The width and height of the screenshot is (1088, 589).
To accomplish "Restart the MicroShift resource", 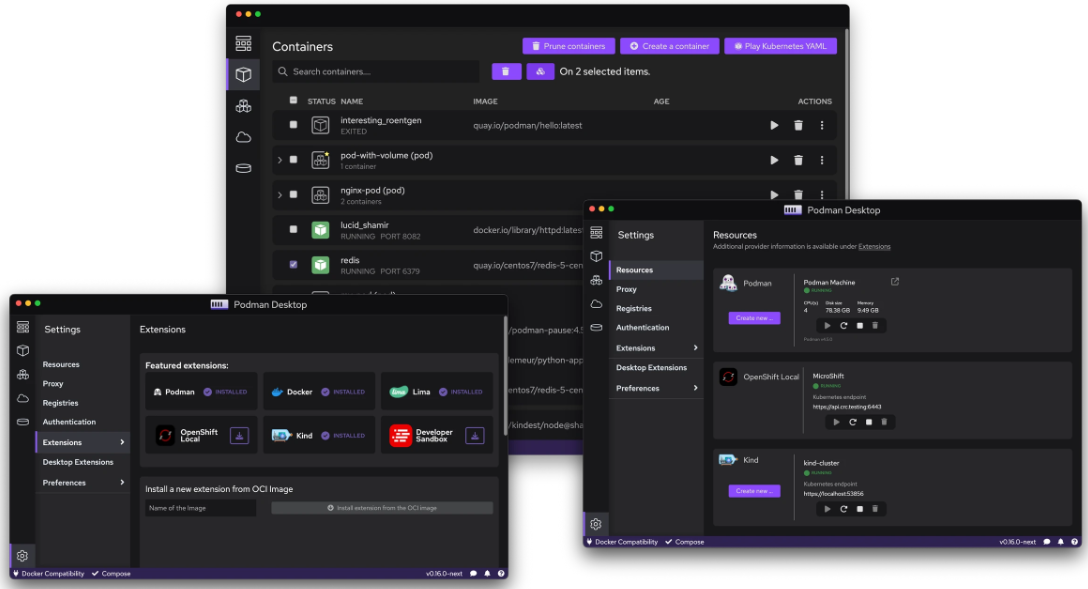I will pos(853,422).
